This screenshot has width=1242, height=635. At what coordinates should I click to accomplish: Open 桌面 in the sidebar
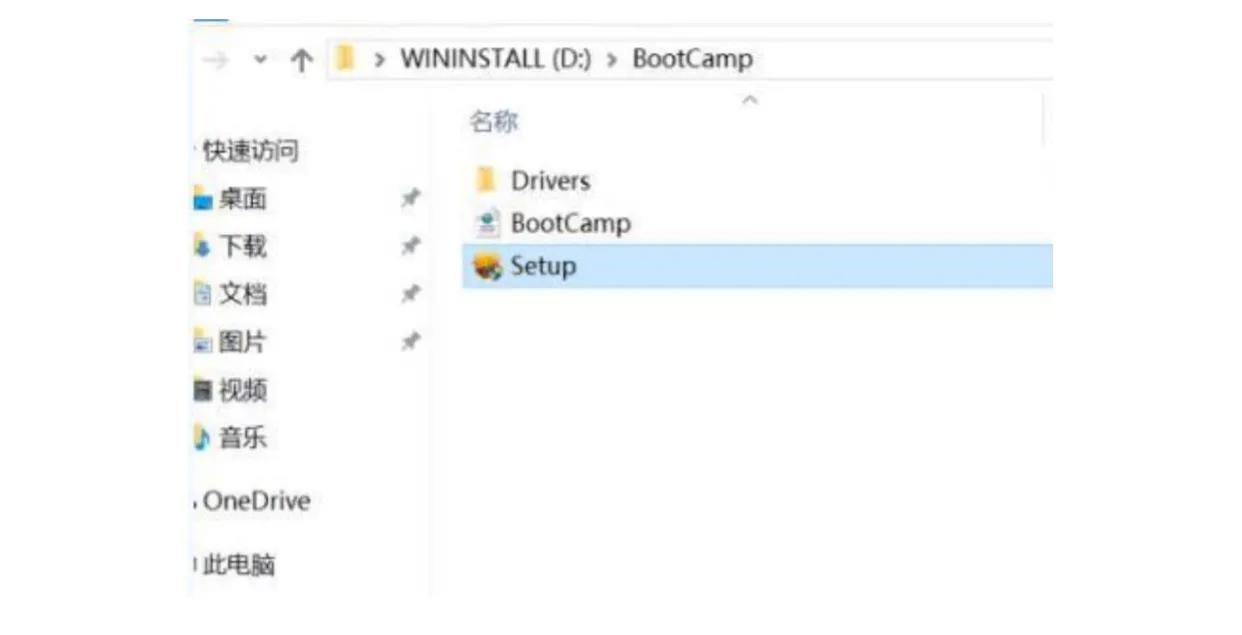(x=243, y=199)
